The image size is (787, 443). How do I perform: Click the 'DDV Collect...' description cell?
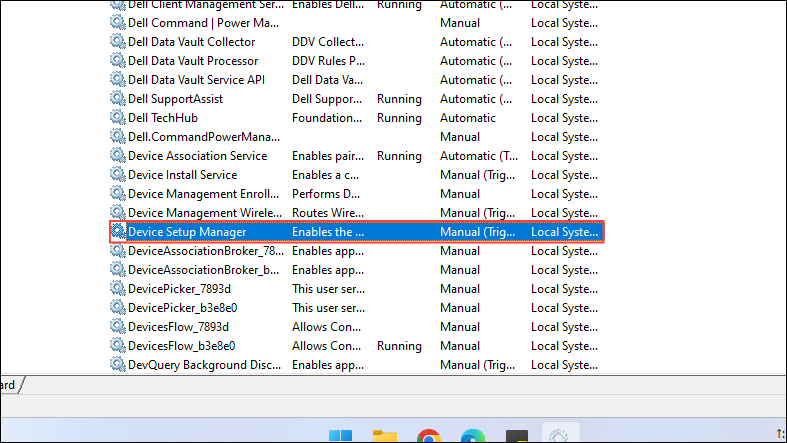[328, 42]
